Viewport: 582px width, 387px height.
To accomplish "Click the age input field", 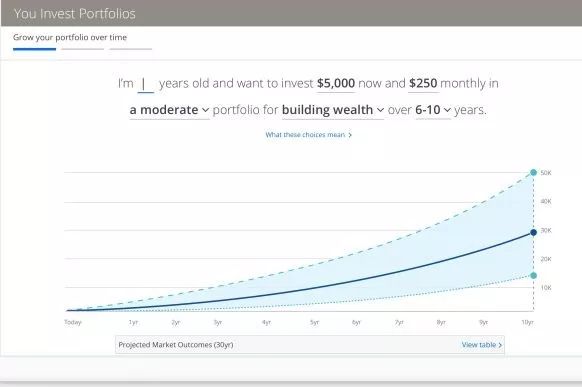I will point(146,84).
